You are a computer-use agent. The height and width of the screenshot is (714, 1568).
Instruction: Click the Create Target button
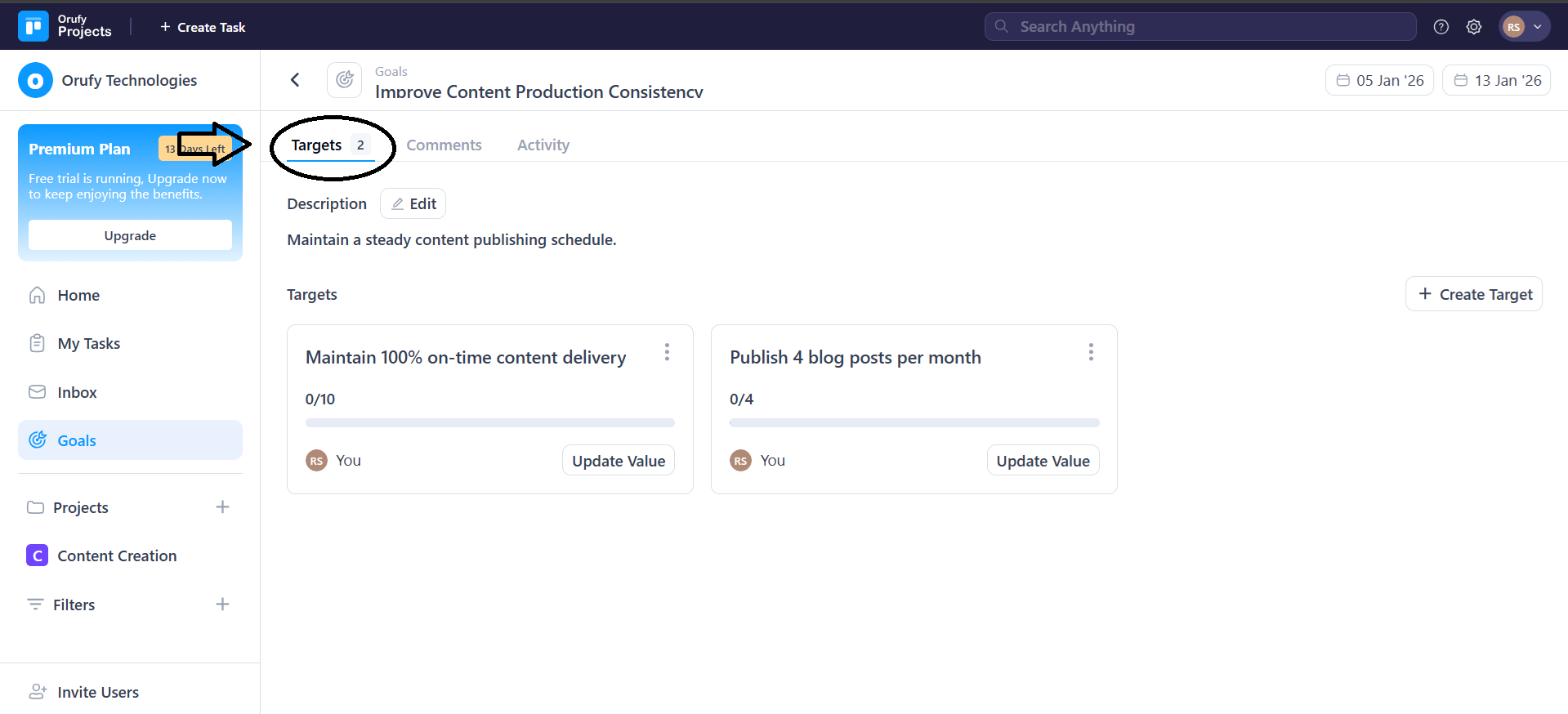point(1474,294)
